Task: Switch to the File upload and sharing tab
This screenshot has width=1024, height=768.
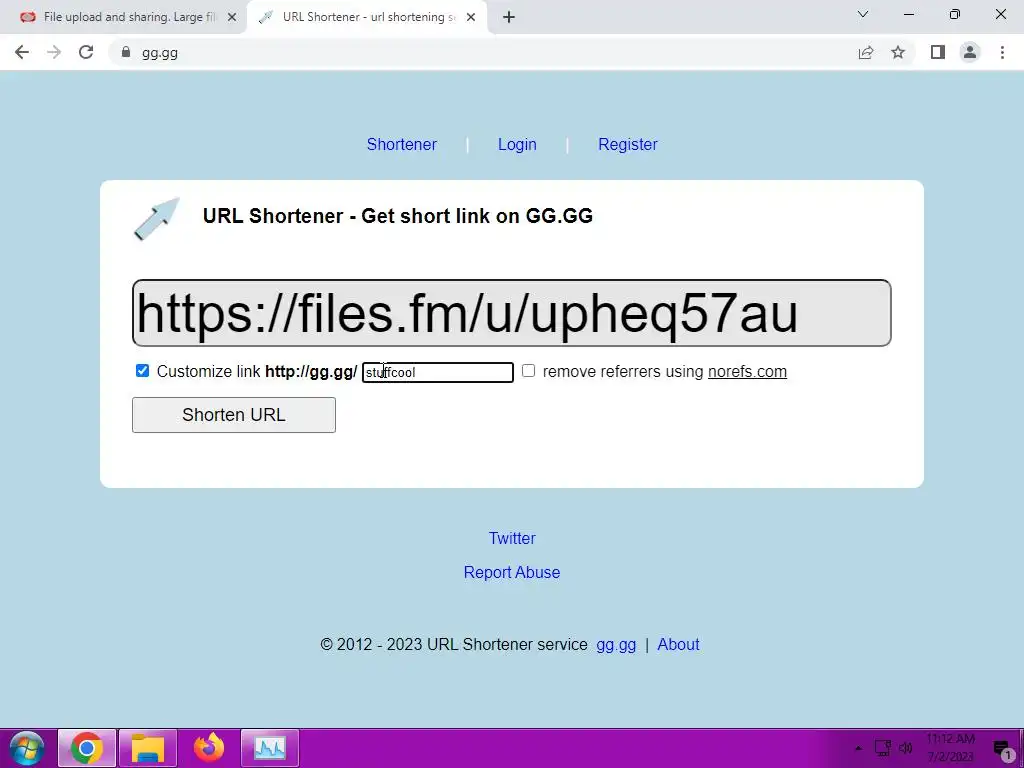Action: pos(123,17)
